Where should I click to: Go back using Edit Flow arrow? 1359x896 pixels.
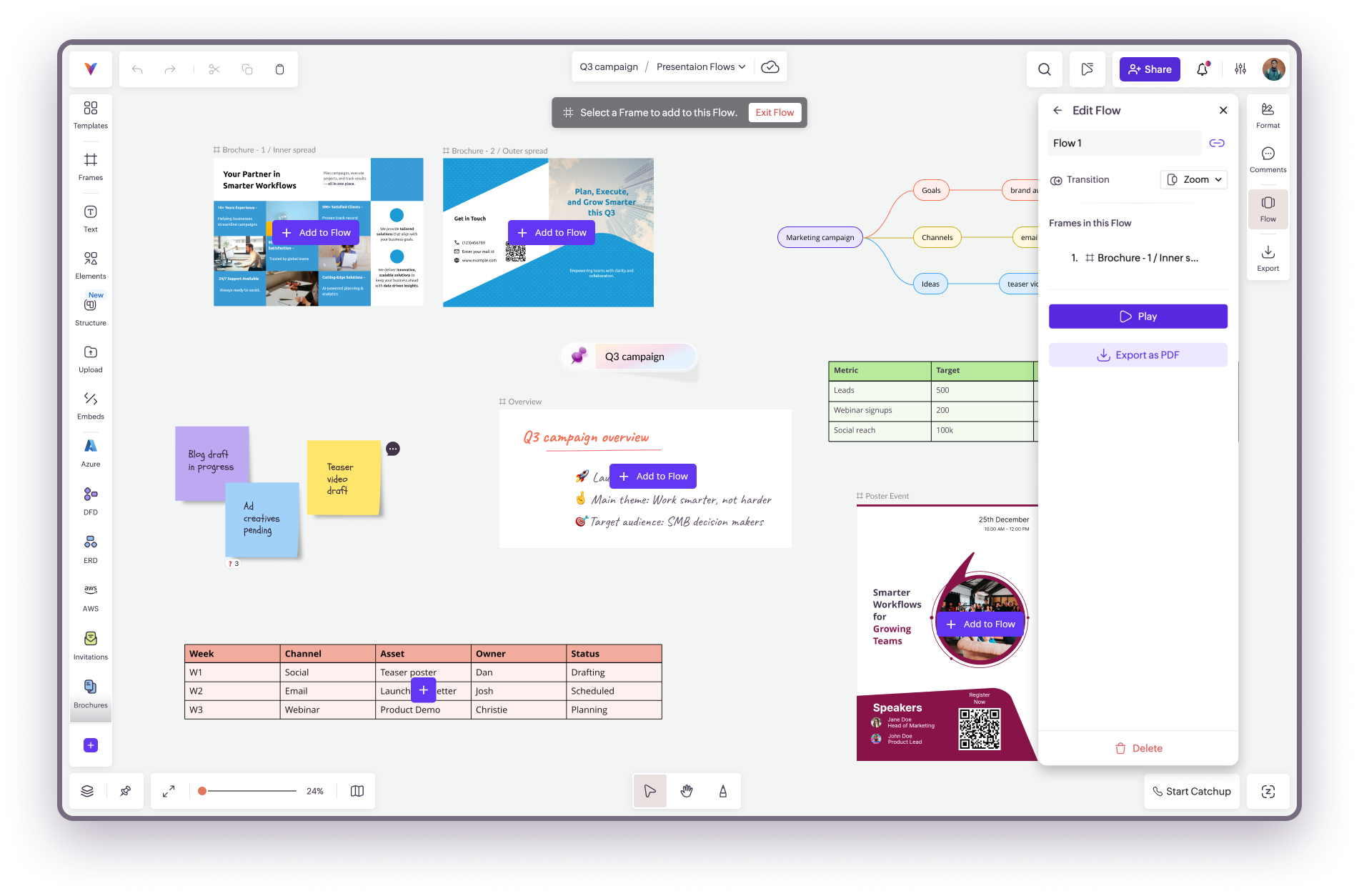click(1057, 110)
